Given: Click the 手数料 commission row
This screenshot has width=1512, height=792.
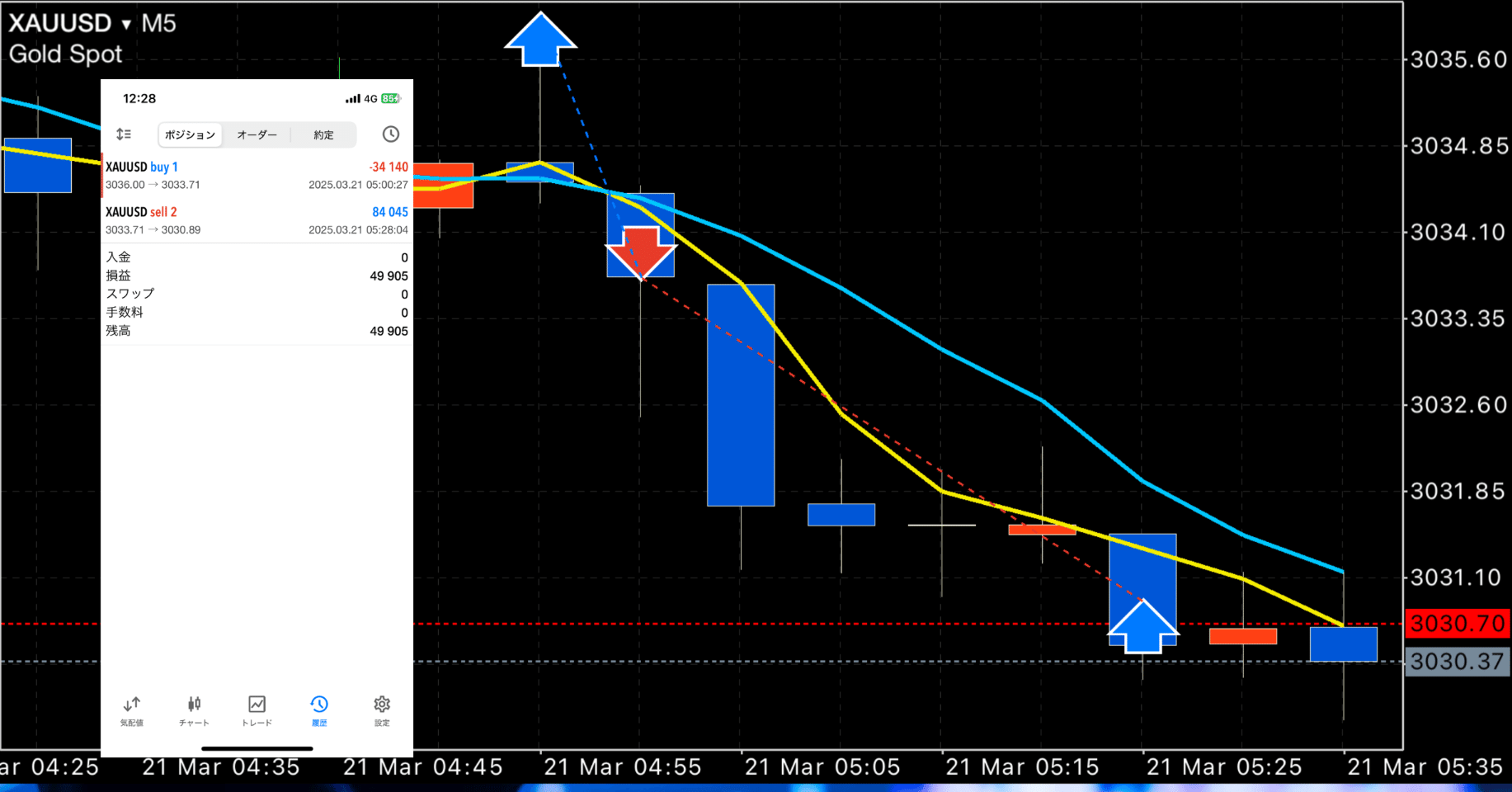Looking at the screenshot, I should [257, 313].
